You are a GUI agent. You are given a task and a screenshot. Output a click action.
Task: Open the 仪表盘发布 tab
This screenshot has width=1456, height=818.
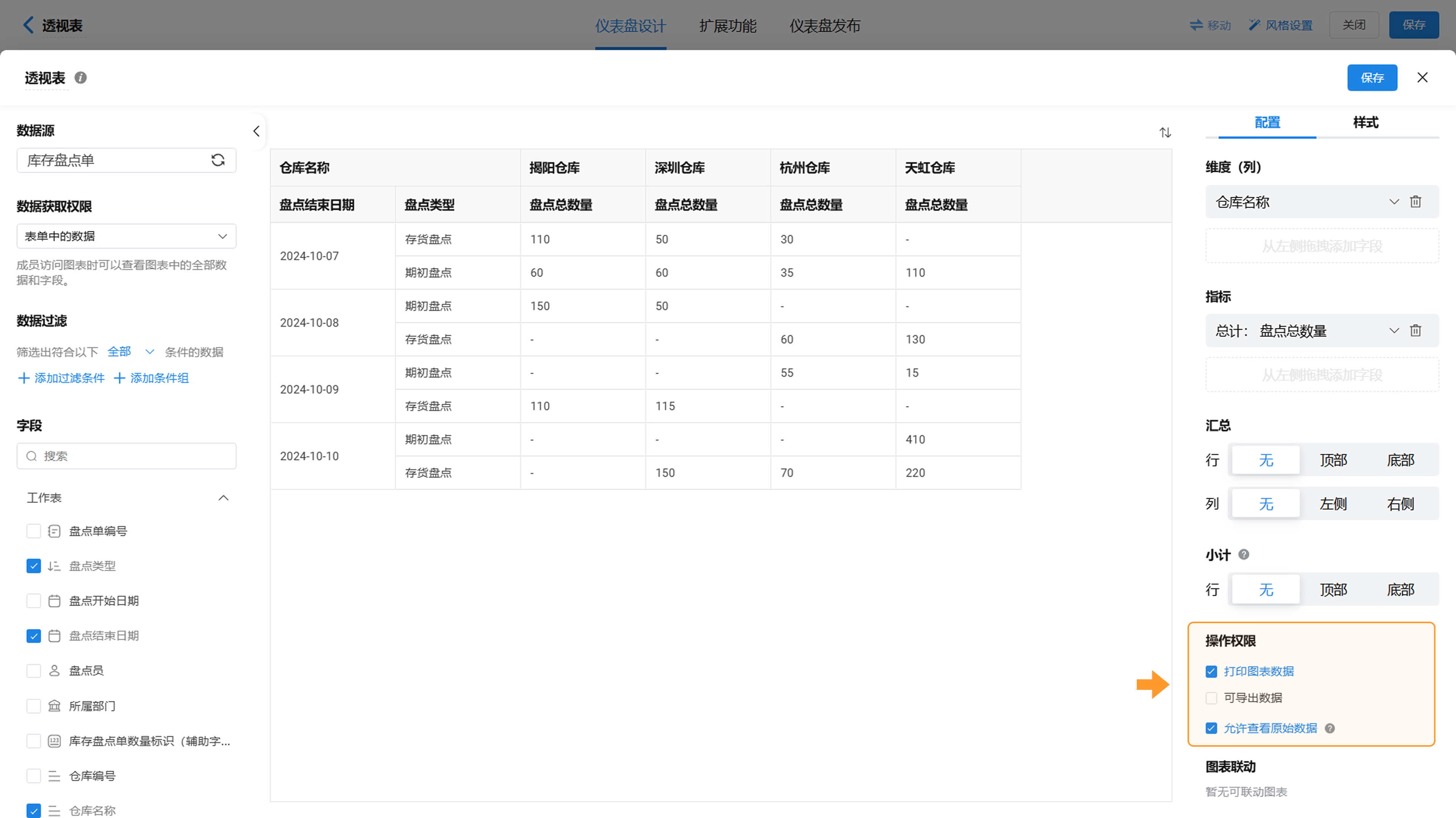coord(825,25)
